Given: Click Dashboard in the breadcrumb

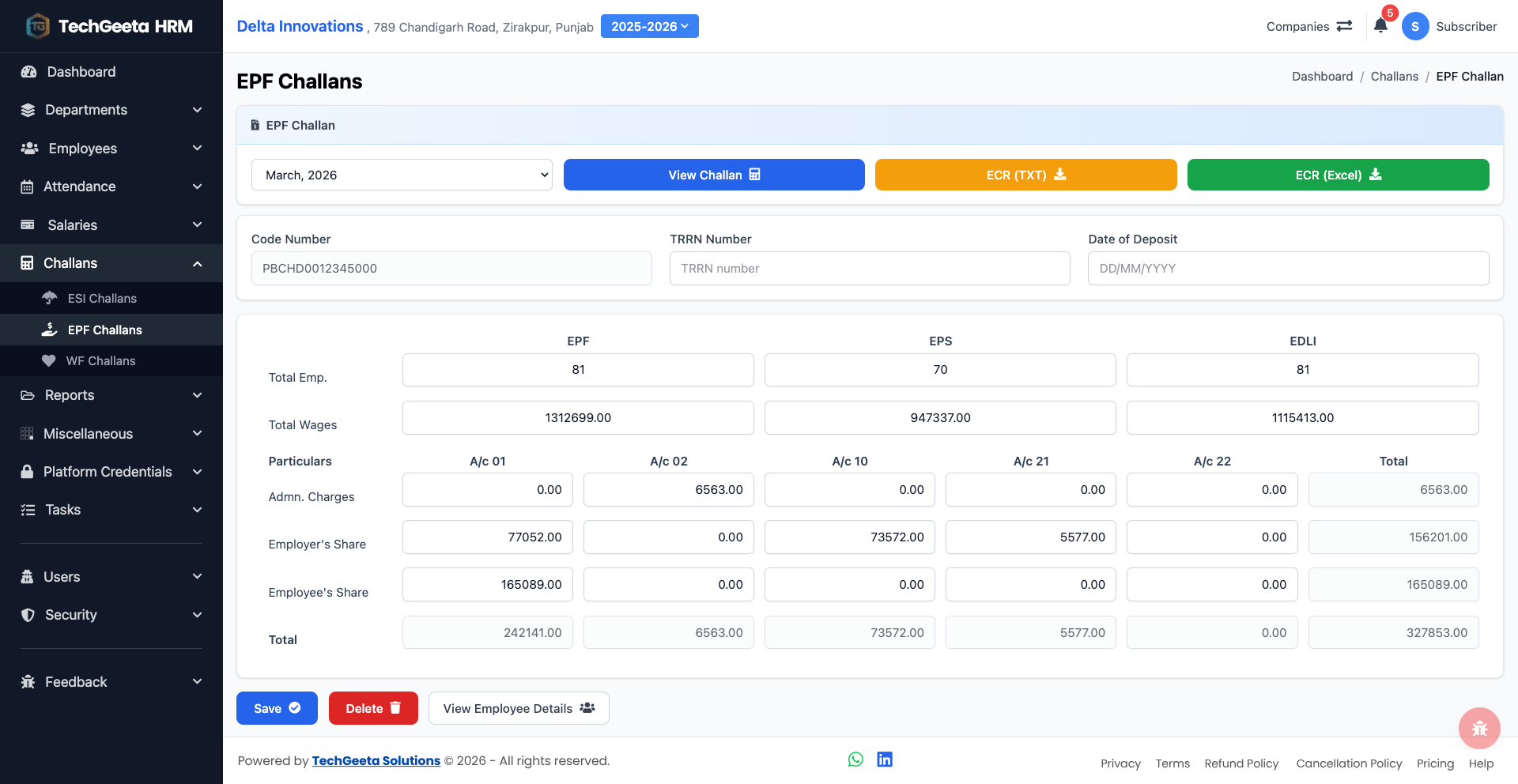Looking at the screenshot, I should coord(1322,76).
